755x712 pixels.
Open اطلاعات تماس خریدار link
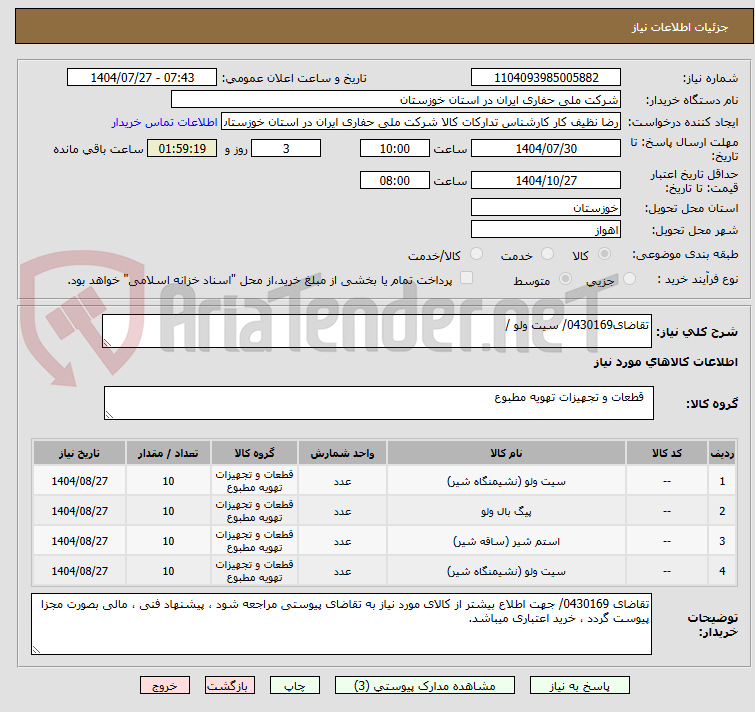[165, 122]
